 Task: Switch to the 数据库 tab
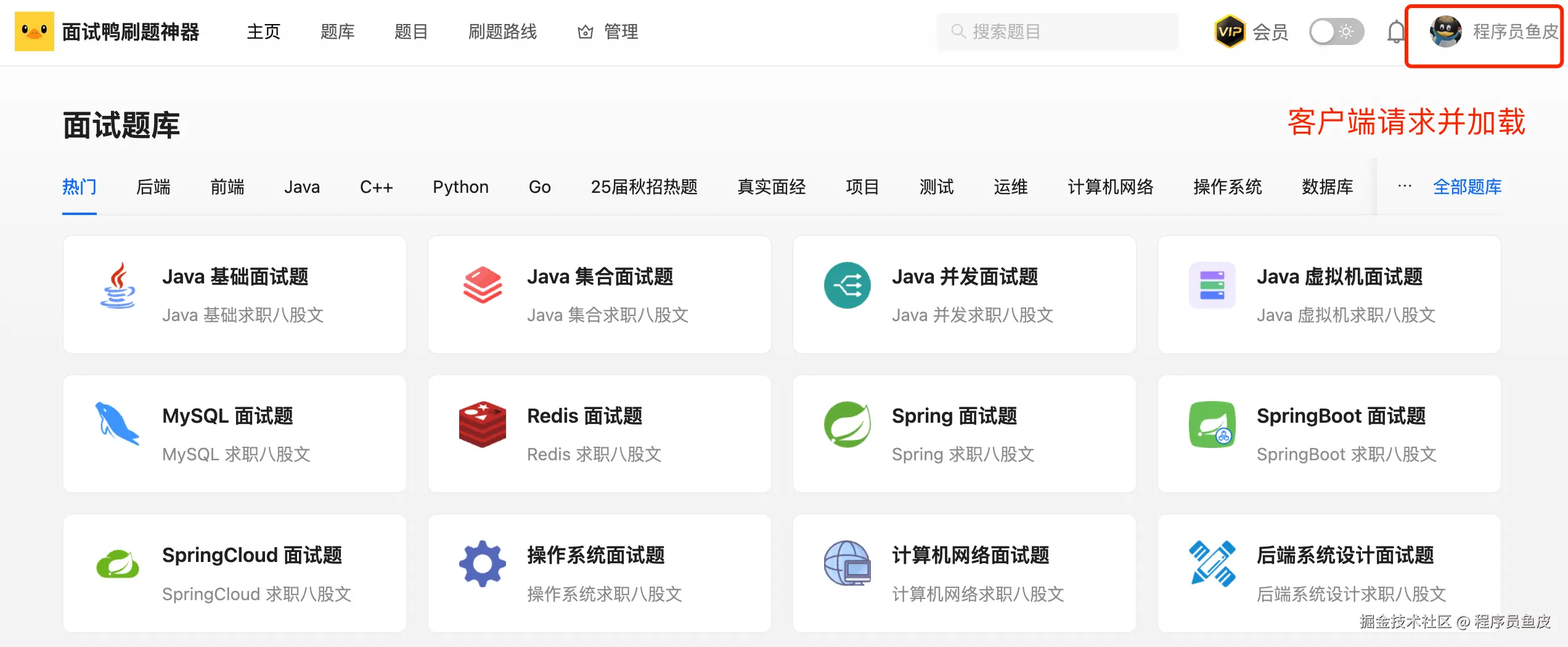click(1328, 187)
